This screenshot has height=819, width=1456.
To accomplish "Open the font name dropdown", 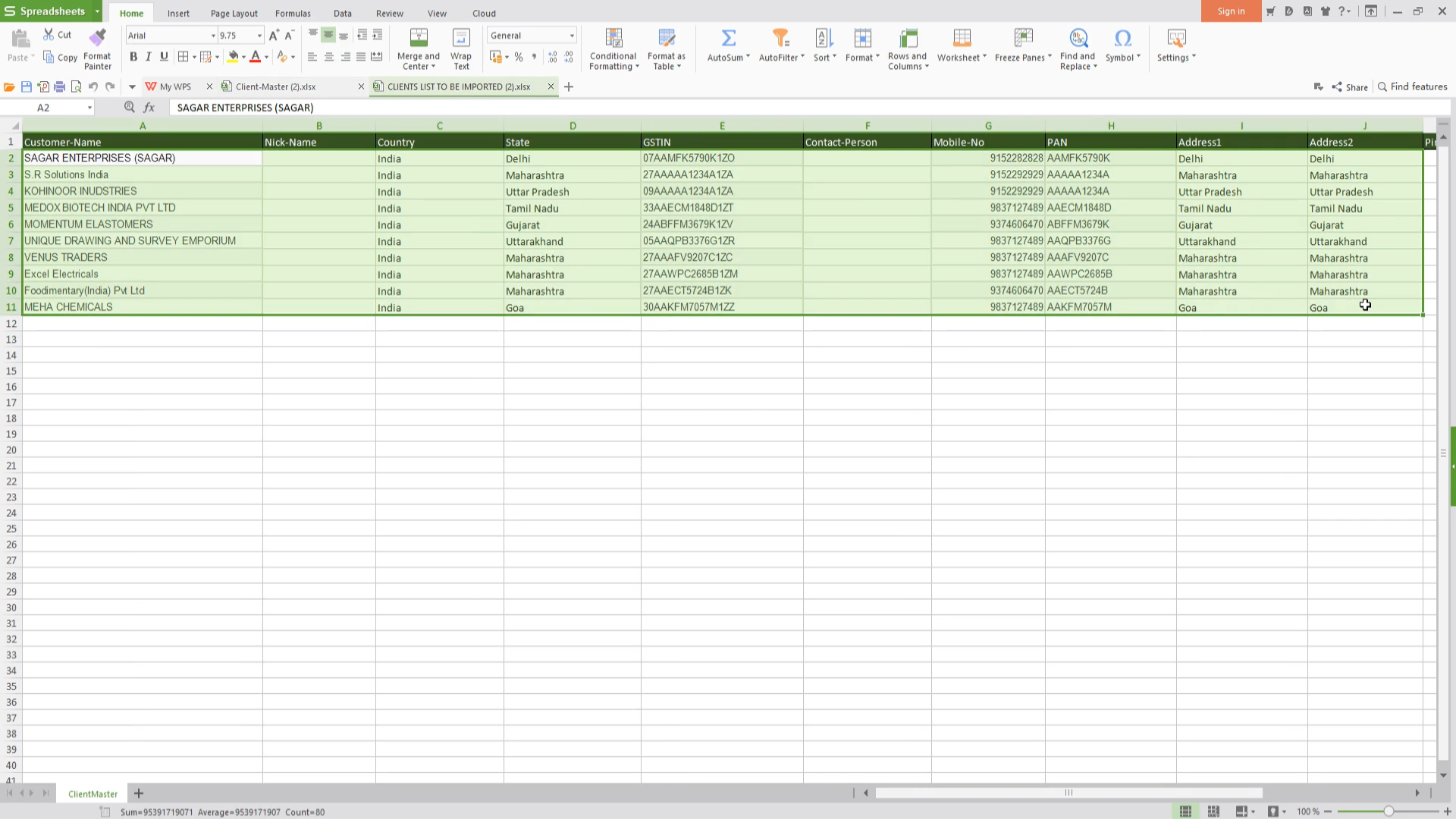I will [213, 36].
